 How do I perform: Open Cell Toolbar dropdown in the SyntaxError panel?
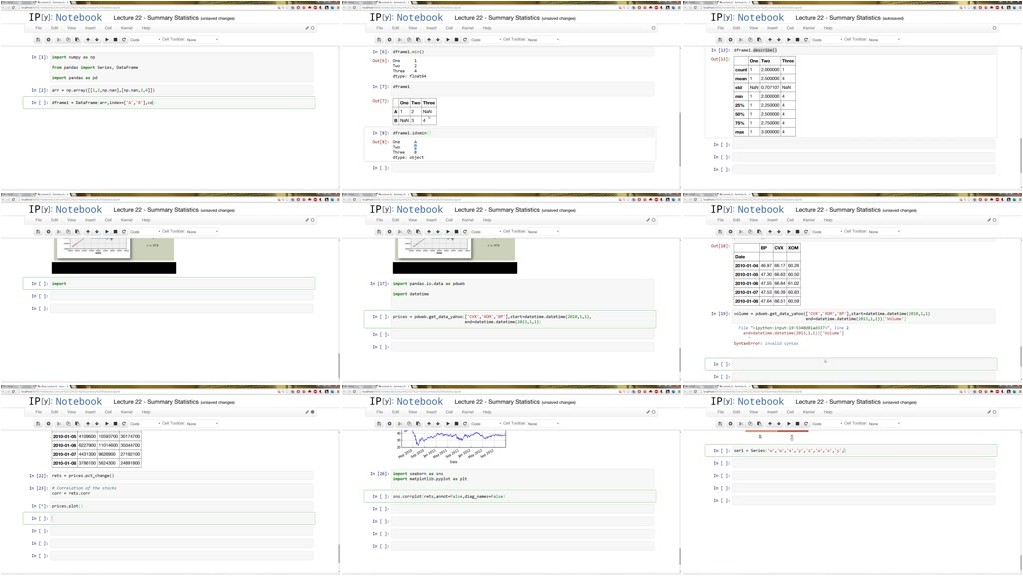(885, 231)
